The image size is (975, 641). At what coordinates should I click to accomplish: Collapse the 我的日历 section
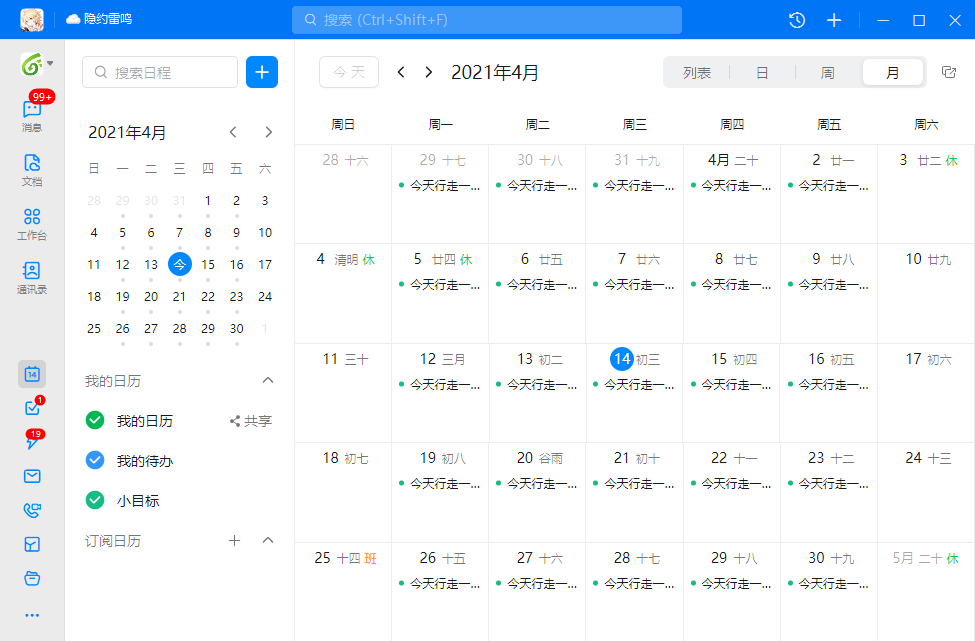coord(267,380)
